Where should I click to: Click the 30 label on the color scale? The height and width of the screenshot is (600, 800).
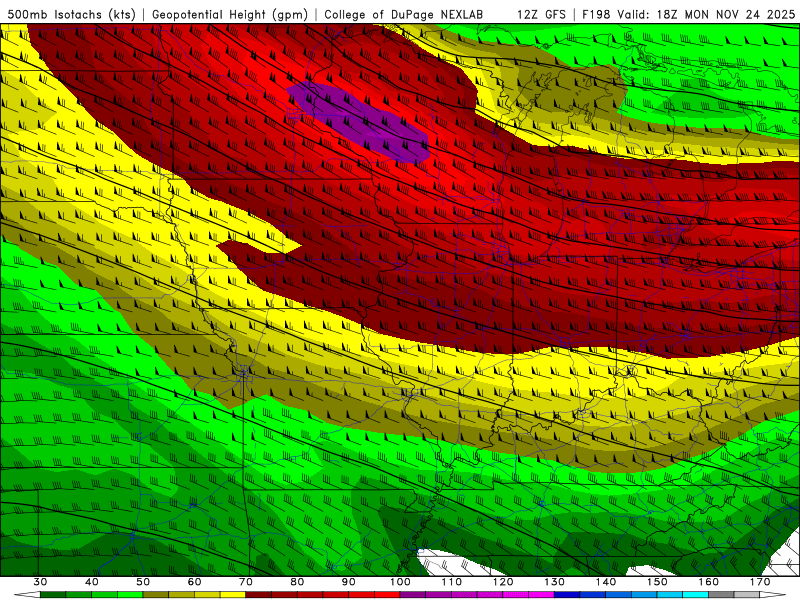(40, 582)
